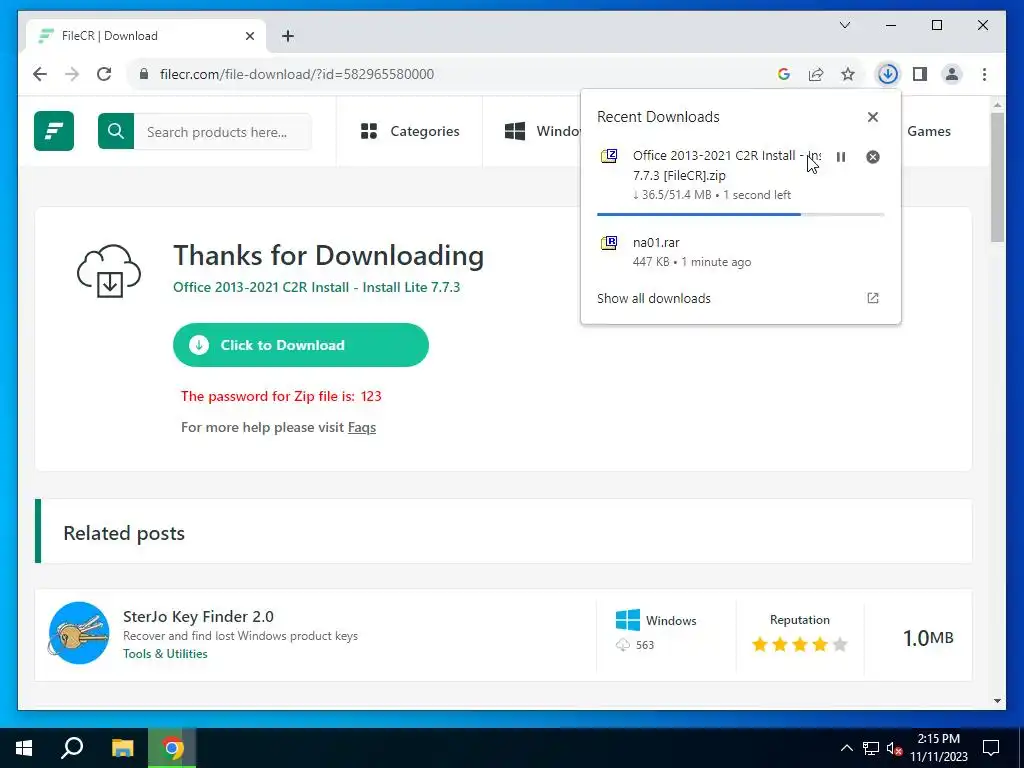1024x768 pixels.
Task: Open taskbar search magnifier
Action: [72, 748]
